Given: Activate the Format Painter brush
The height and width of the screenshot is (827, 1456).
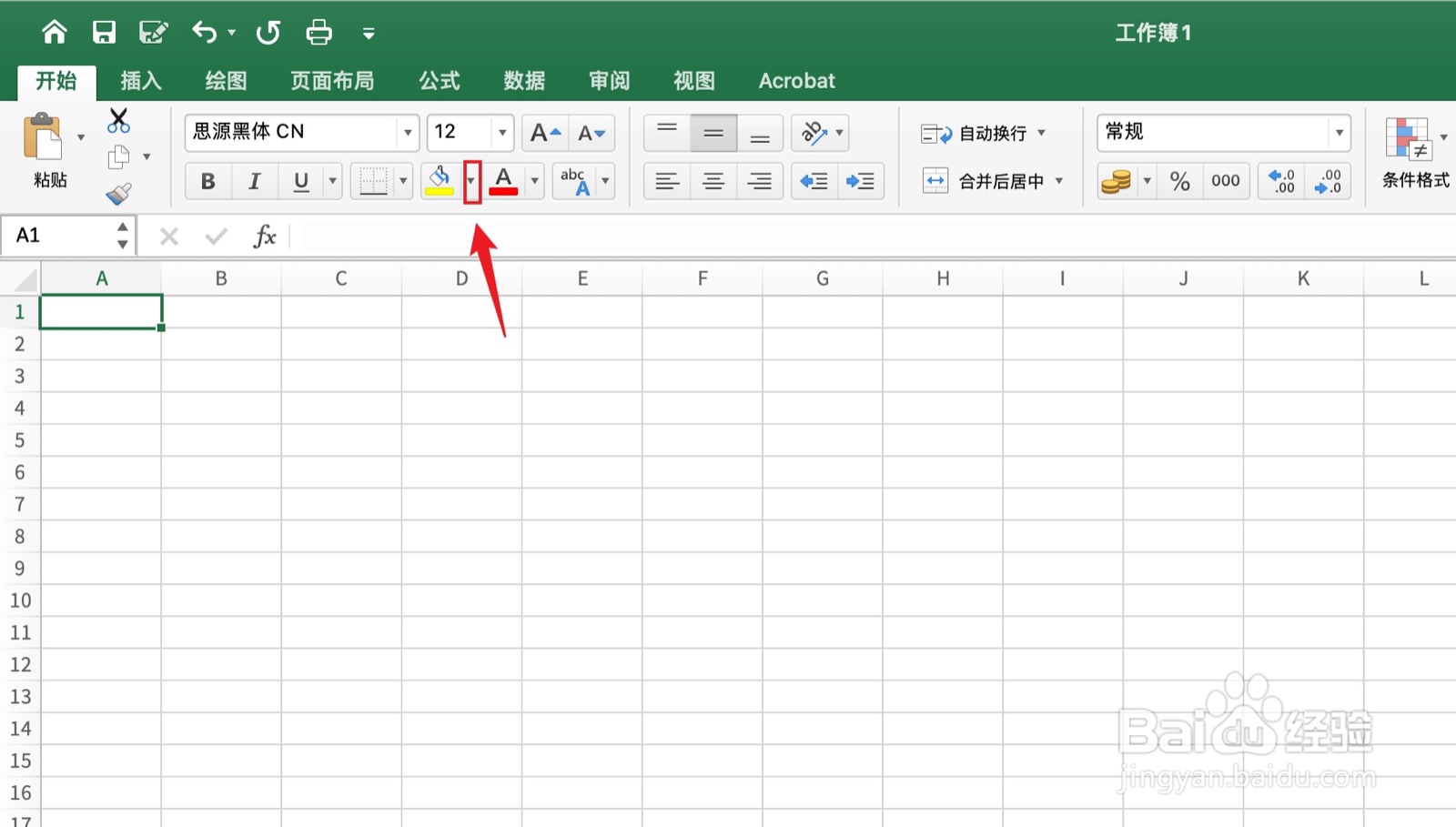Looking at the screenshot, I should [118, 193].
